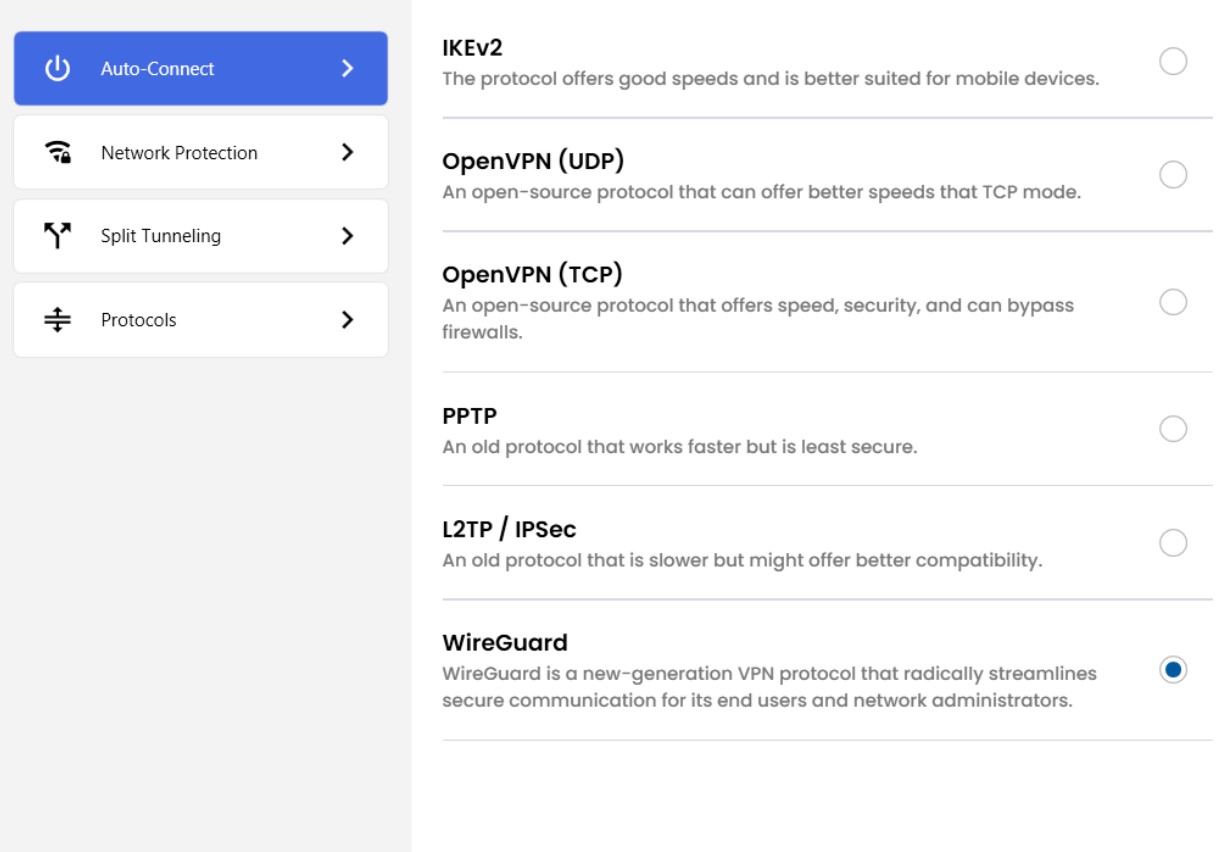The height and width of the screenshot is (852, 1226).
Task: Choose OpenVPN (TCP) radio option
Action: tap(1173, 302)
